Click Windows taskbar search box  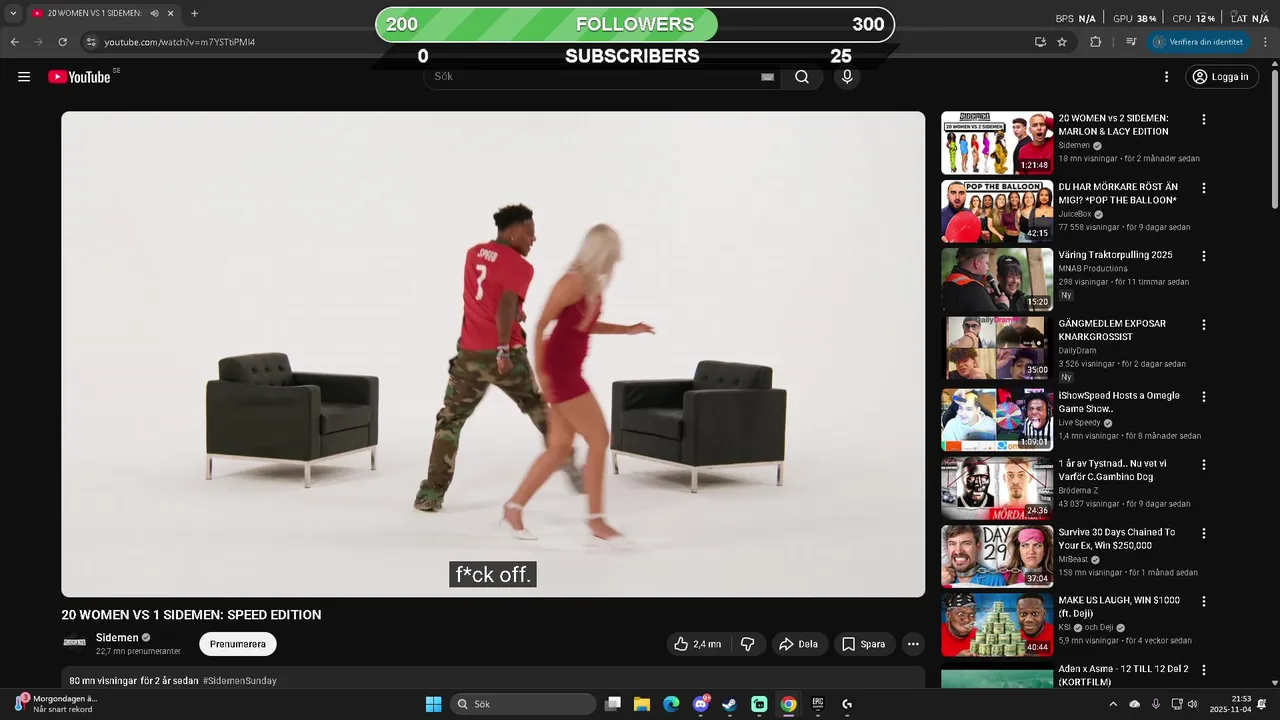[523, 704]
